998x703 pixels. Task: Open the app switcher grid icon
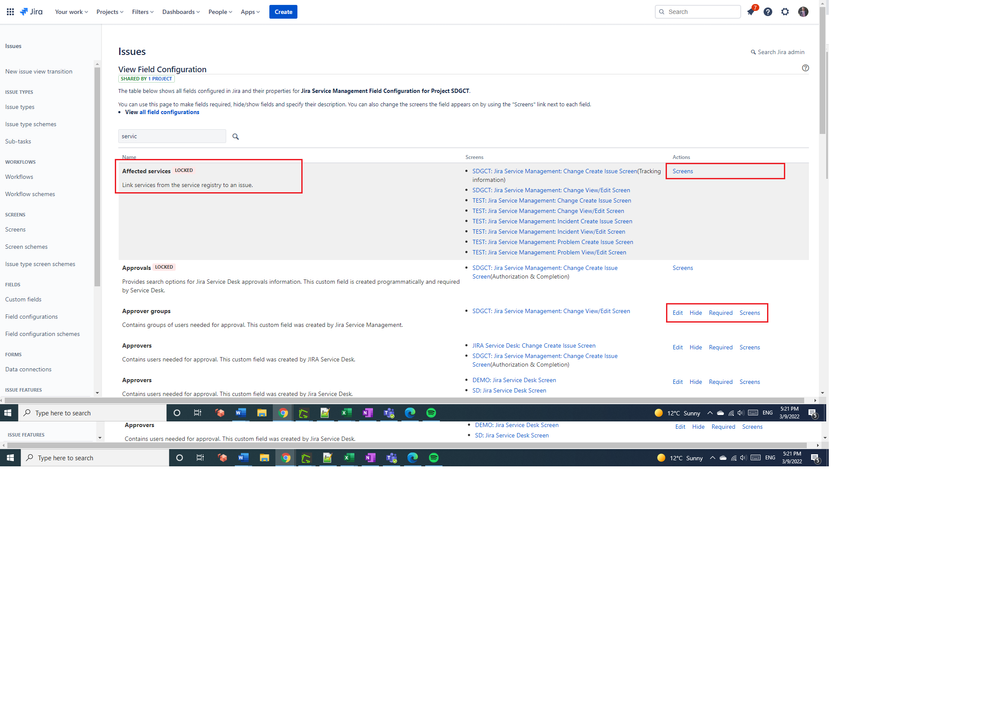click(x=10, y=11)
